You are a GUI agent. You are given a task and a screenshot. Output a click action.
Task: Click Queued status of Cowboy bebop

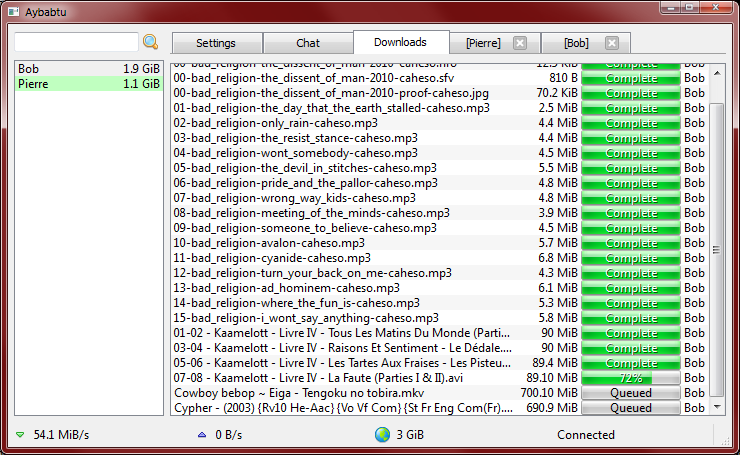coord(631,393)
